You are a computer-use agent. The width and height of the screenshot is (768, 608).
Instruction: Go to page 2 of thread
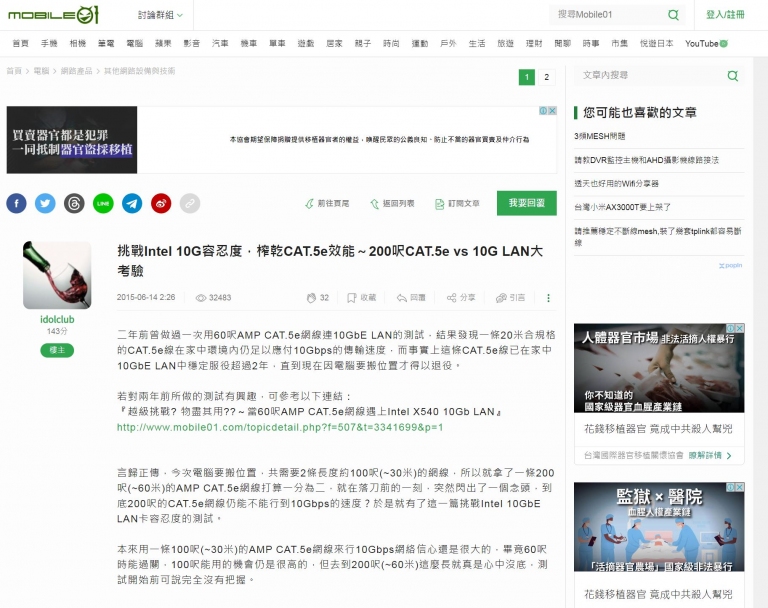click(x=547, y=77)
